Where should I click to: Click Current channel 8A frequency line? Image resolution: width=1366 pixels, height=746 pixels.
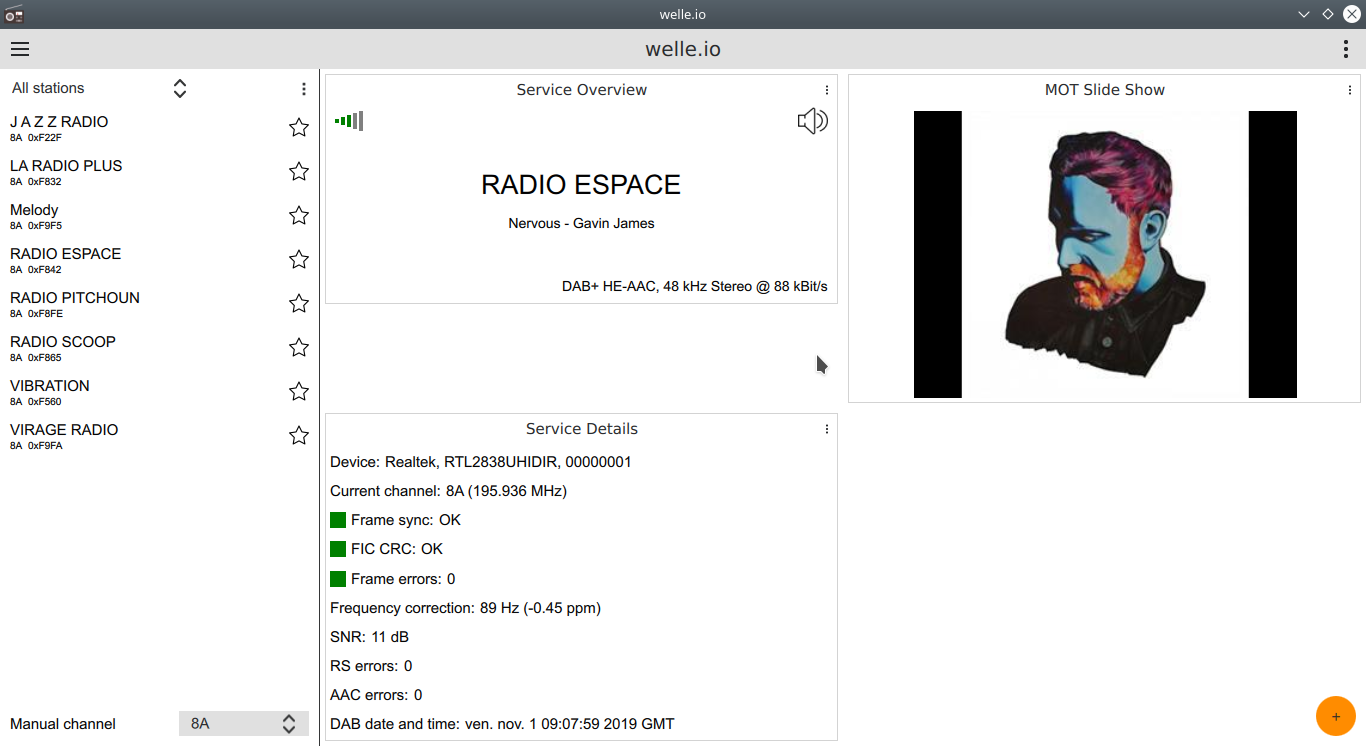coord(449,491)
